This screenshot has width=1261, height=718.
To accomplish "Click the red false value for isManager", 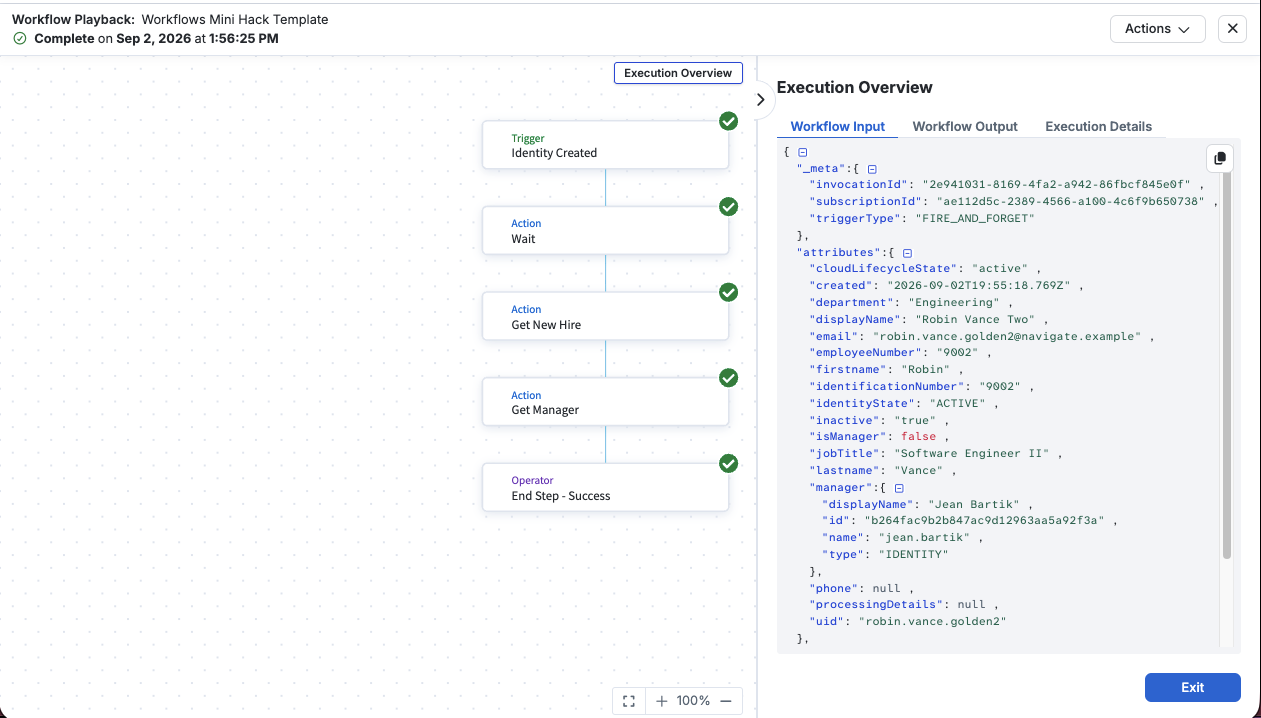I will pos(919,437).
